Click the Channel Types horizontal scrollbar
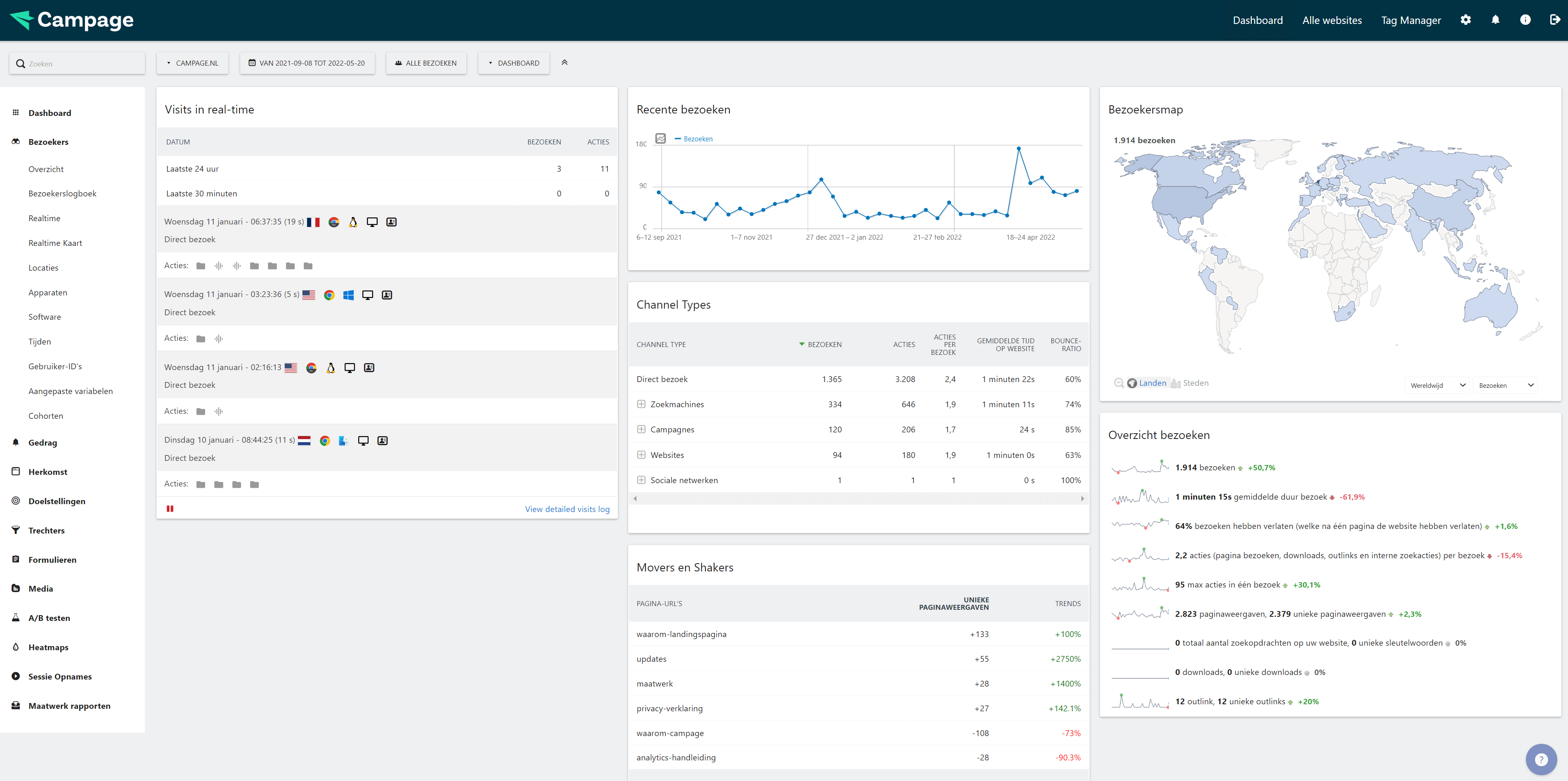Image resolution: width=1568 pixels, height=781 pixels. click(858, 499)
